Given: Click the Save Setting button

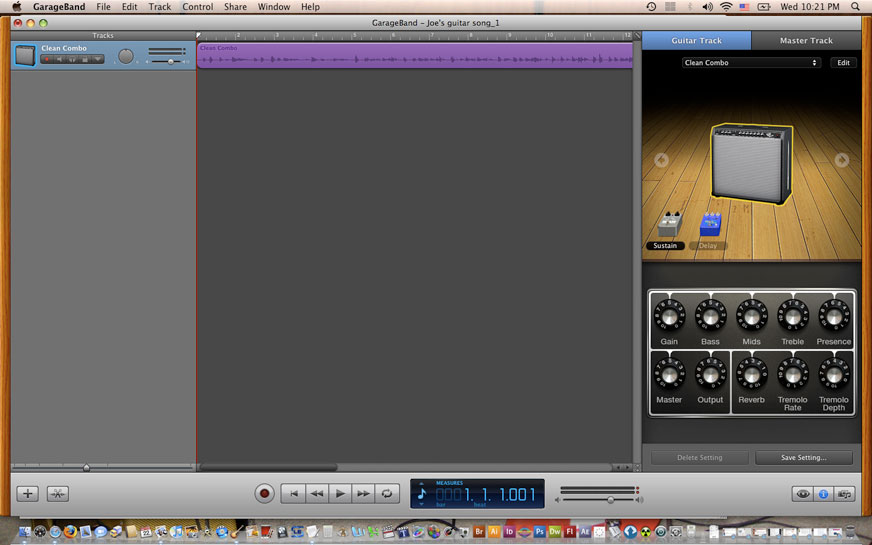Looking at the screenshot, I should click(804, 458).
